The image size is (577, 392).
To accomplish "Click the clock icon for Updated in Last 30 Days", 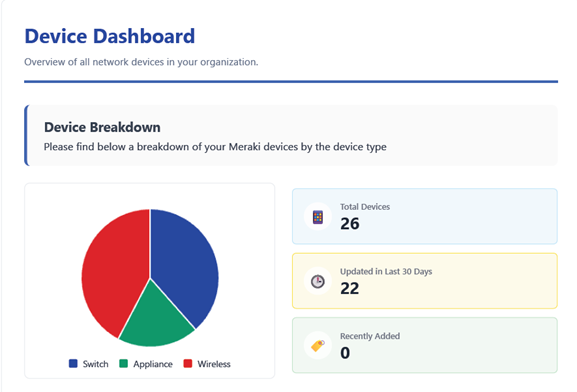I will (318, 282).
